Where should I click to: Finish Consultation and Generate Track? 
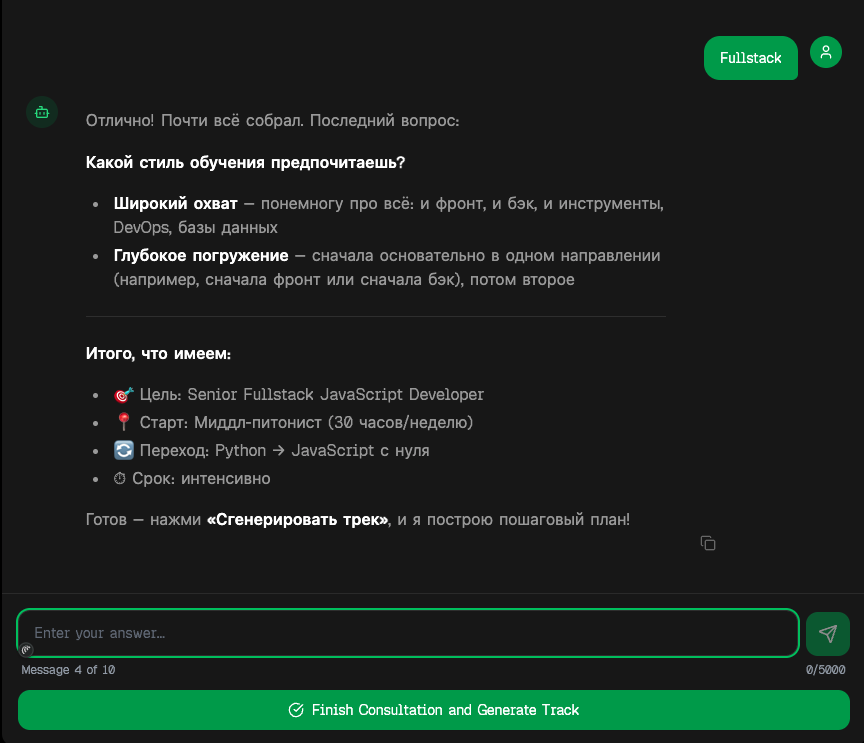point(434,710)
